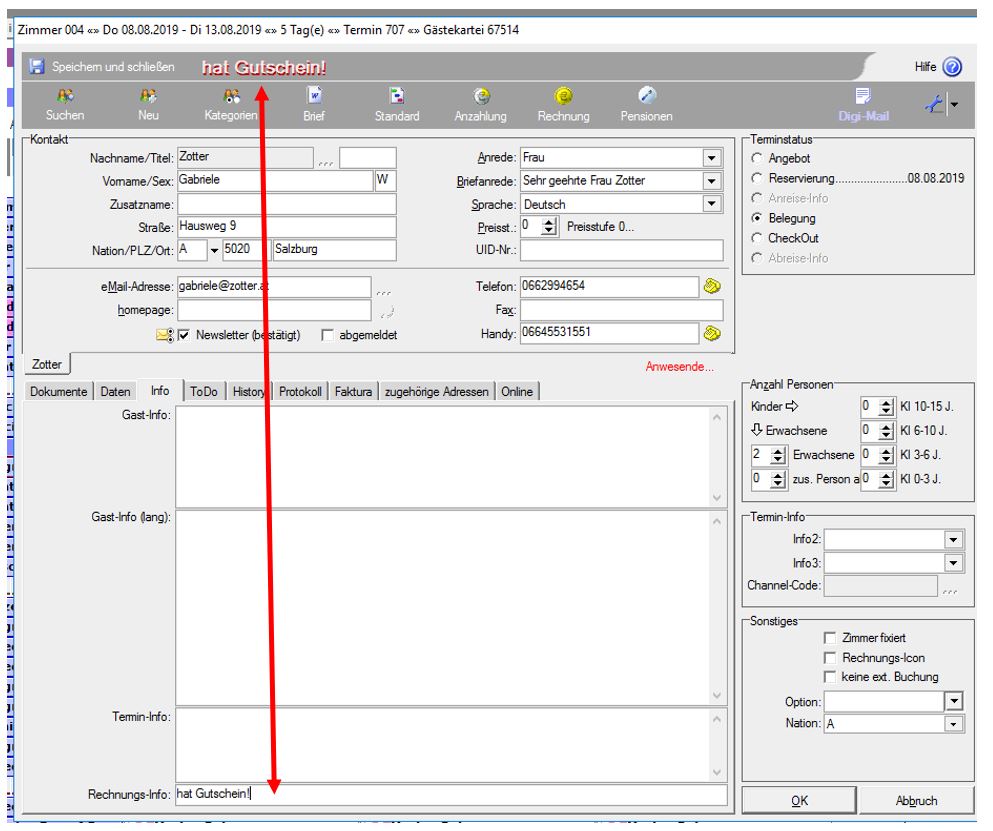Select the Zotter contact tab
The height and width of the screenshot is (831, 993).
click(x=47, y=364)
